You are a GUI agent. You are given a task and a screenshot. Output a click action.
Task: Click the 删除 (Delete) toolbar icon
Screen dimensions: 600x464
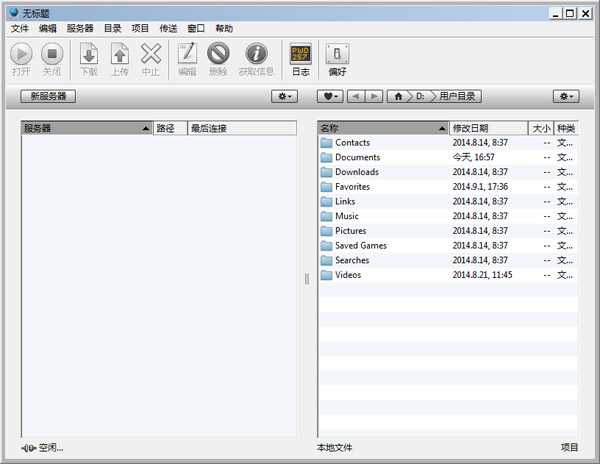coord(218,54)
